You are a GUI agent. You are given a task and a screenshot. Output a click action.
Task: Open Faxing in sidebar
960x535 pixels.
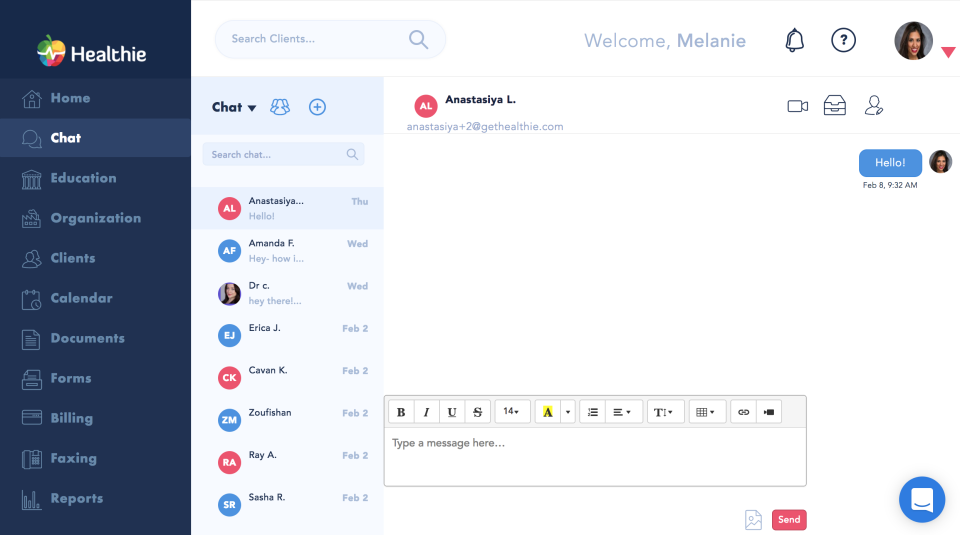click(96, 458)
